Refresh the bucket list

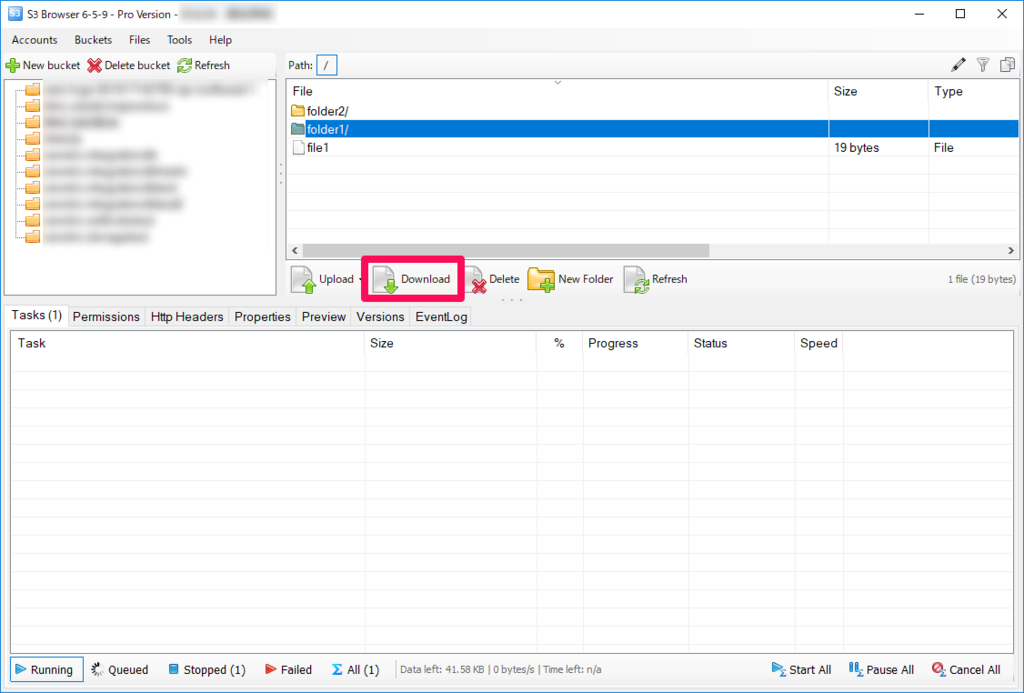pos(204,65)
